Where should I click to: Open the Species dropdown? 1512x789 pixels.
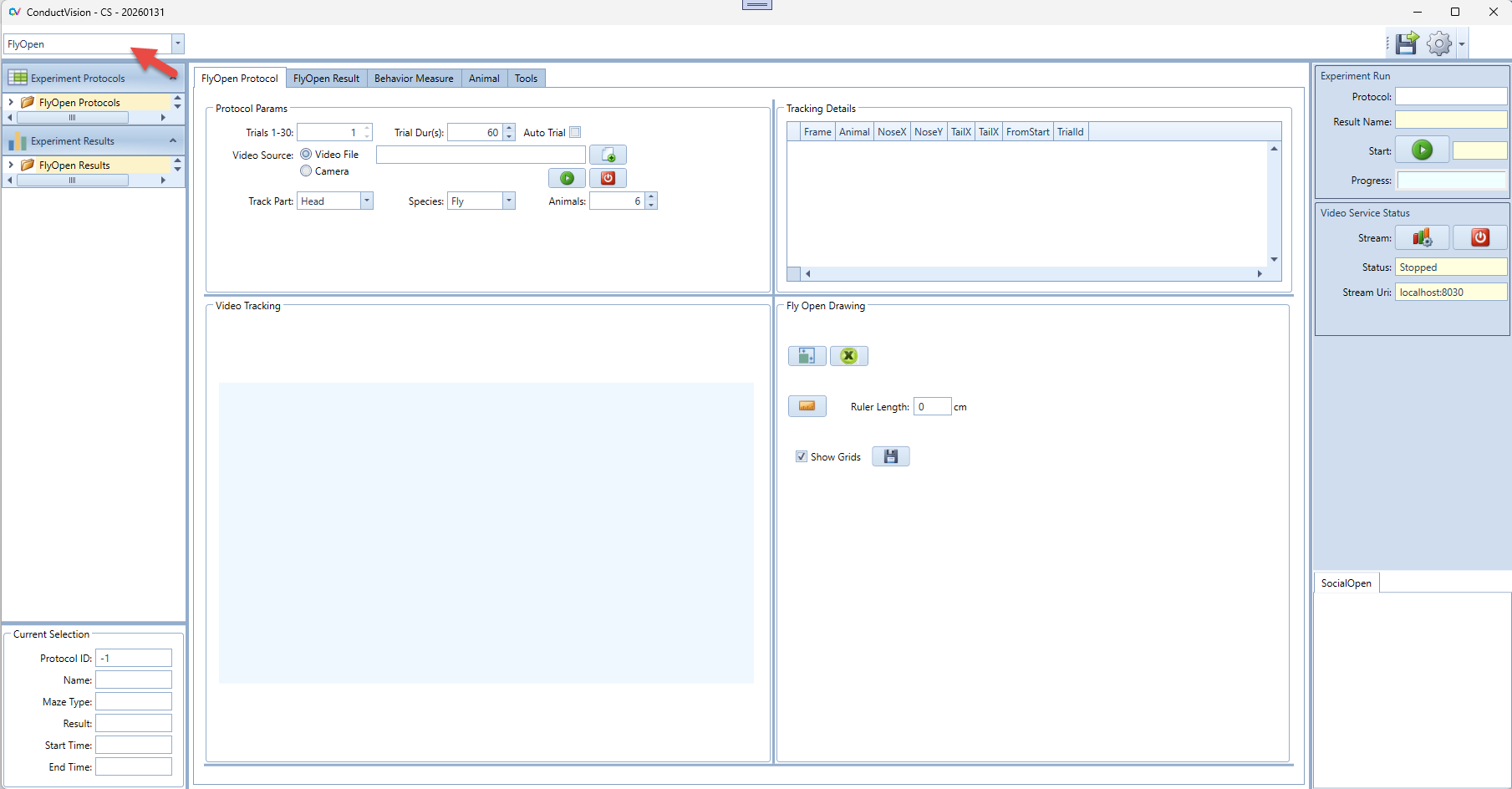[x=508, y=201]
